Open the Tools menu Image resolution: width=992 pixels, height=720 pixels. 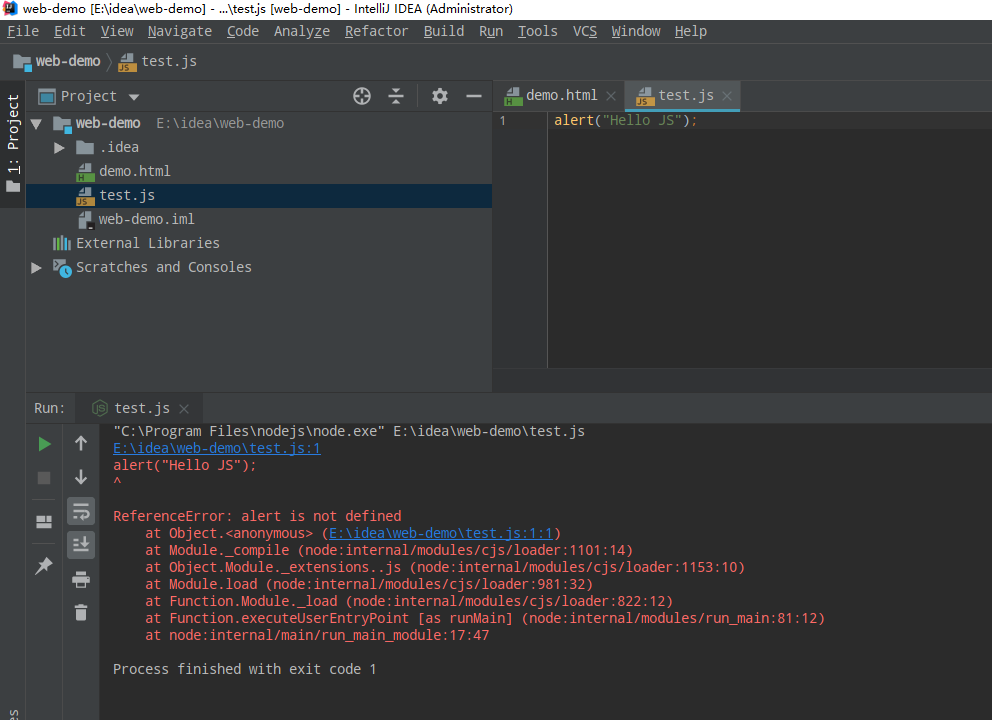tap(538, 31)
